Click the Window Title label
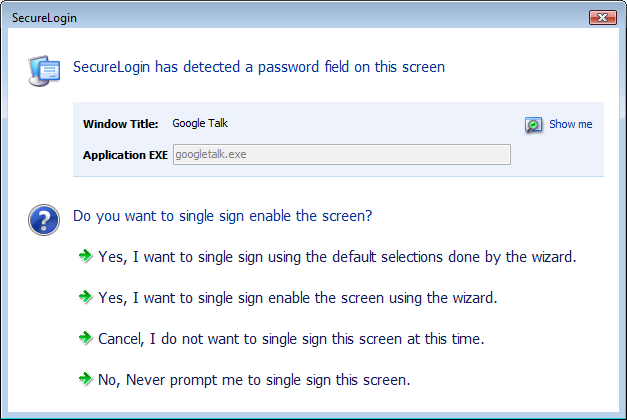Viewport: 627px width, 420px height. (120, 124)
